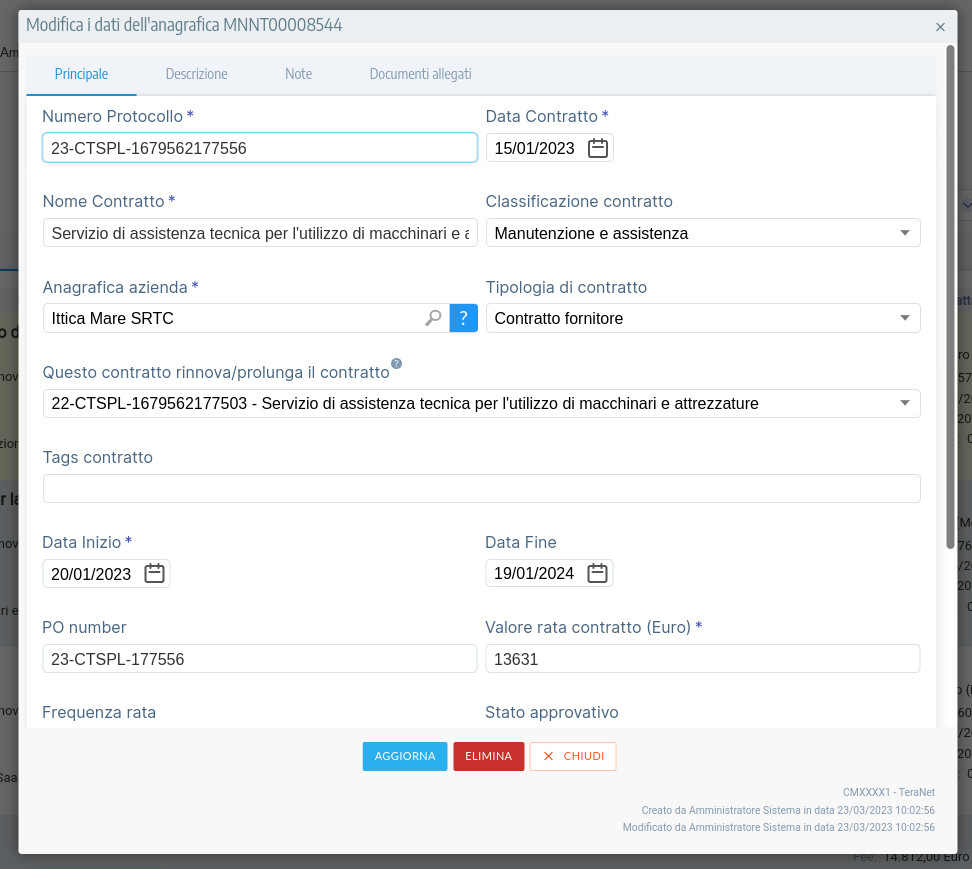Click into the PO number field
This screenshot has width=972, height=869.
(259, 659)
